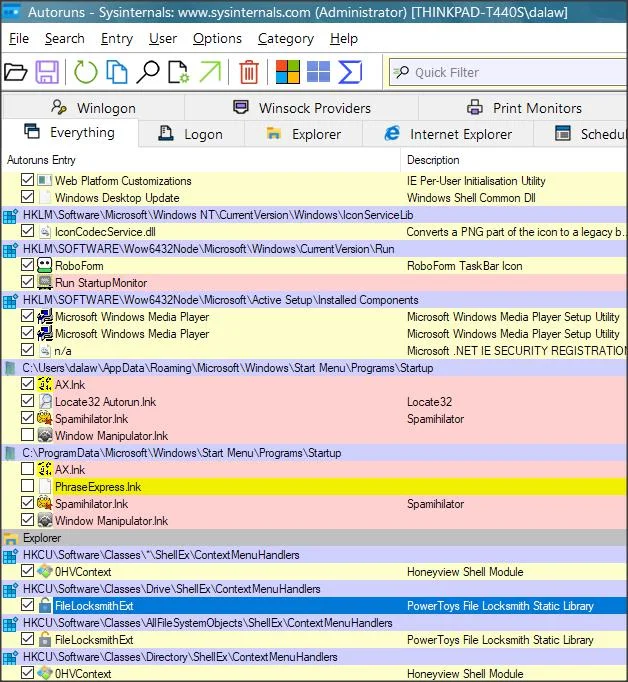The height and width of the screenshot is (682, 628).
Task: Click the Save floppy disk icon
Action: [x=47, y=72]
